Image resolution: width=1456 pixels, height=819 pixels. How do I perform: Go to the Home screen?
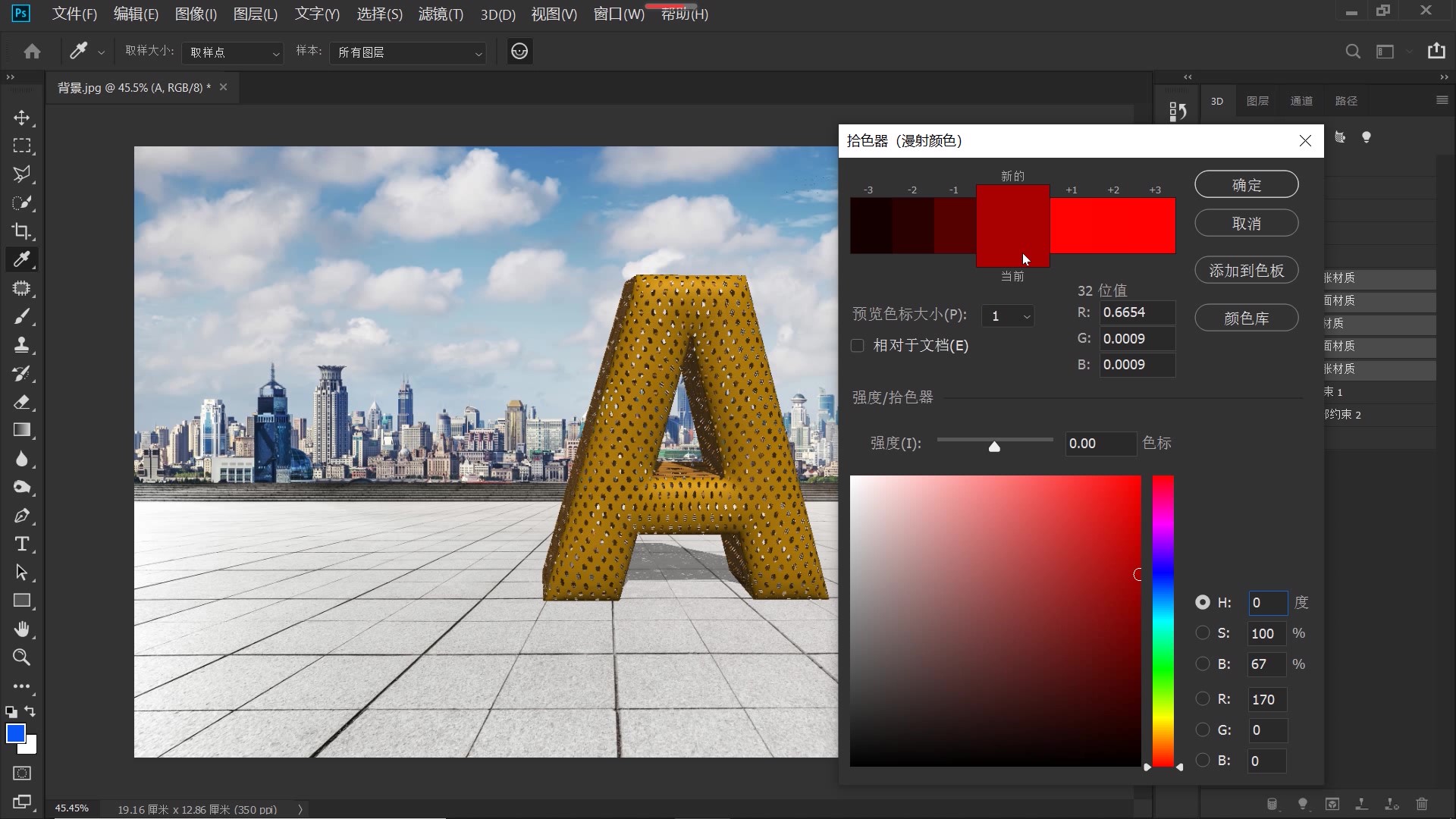point(32,52)
